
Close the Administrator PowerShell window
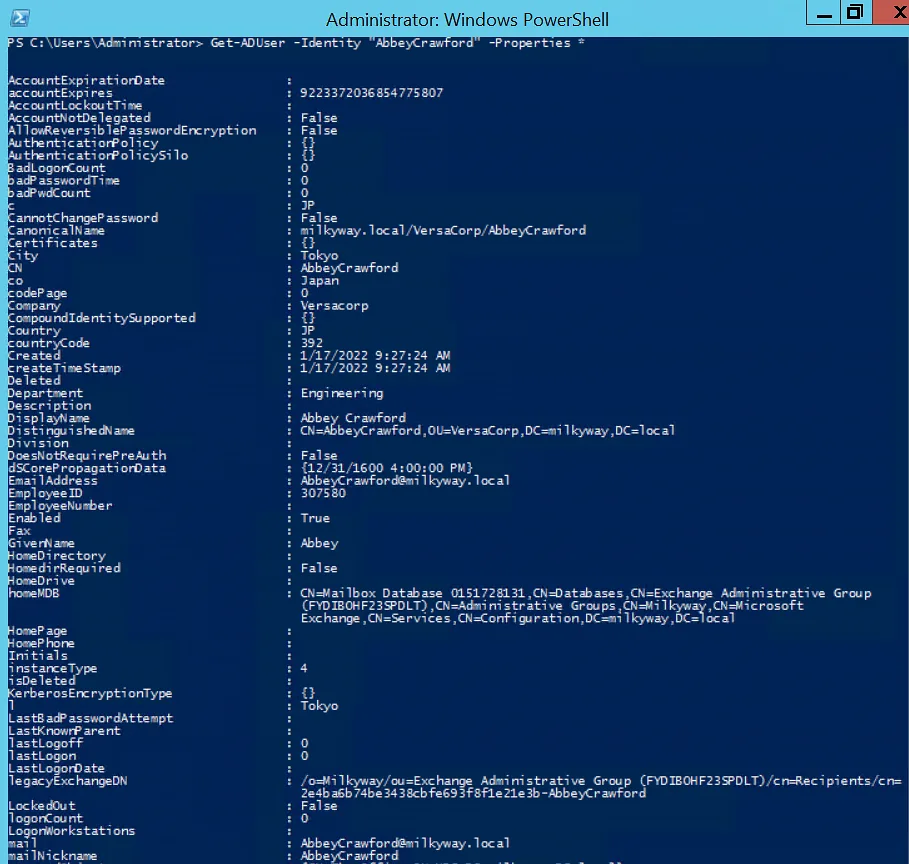point(893,13)
